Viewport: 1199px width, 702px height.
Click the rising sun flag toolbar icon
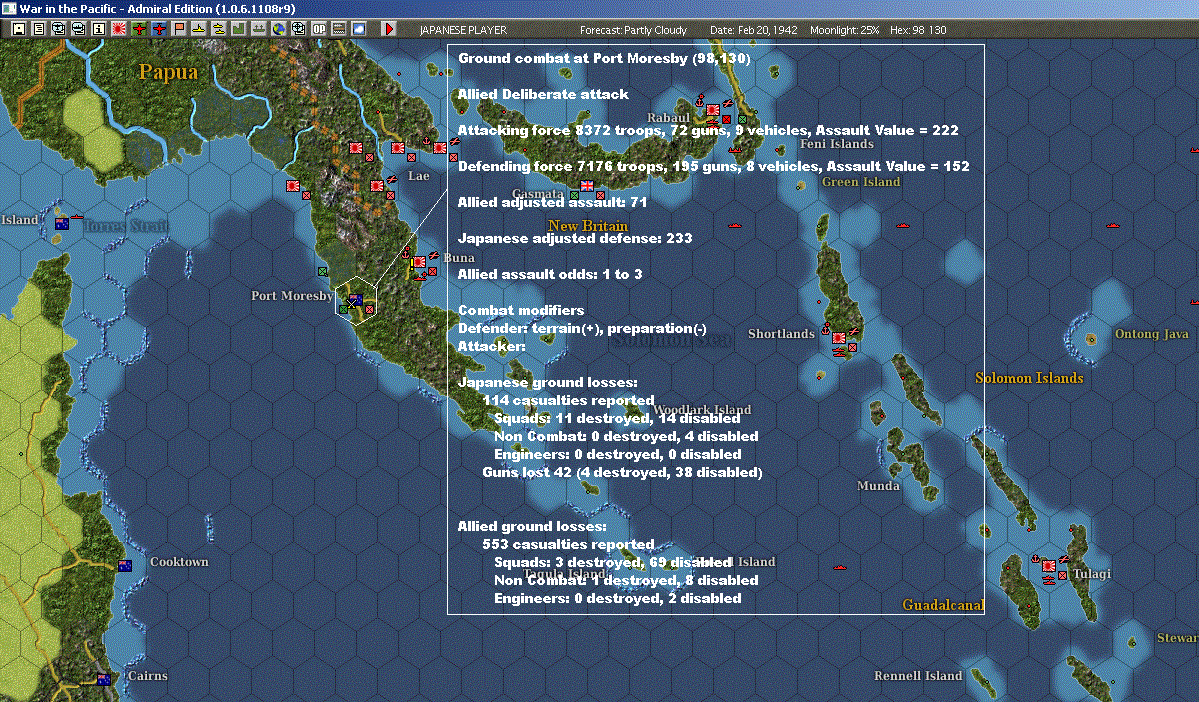click(x=119, y=29)
